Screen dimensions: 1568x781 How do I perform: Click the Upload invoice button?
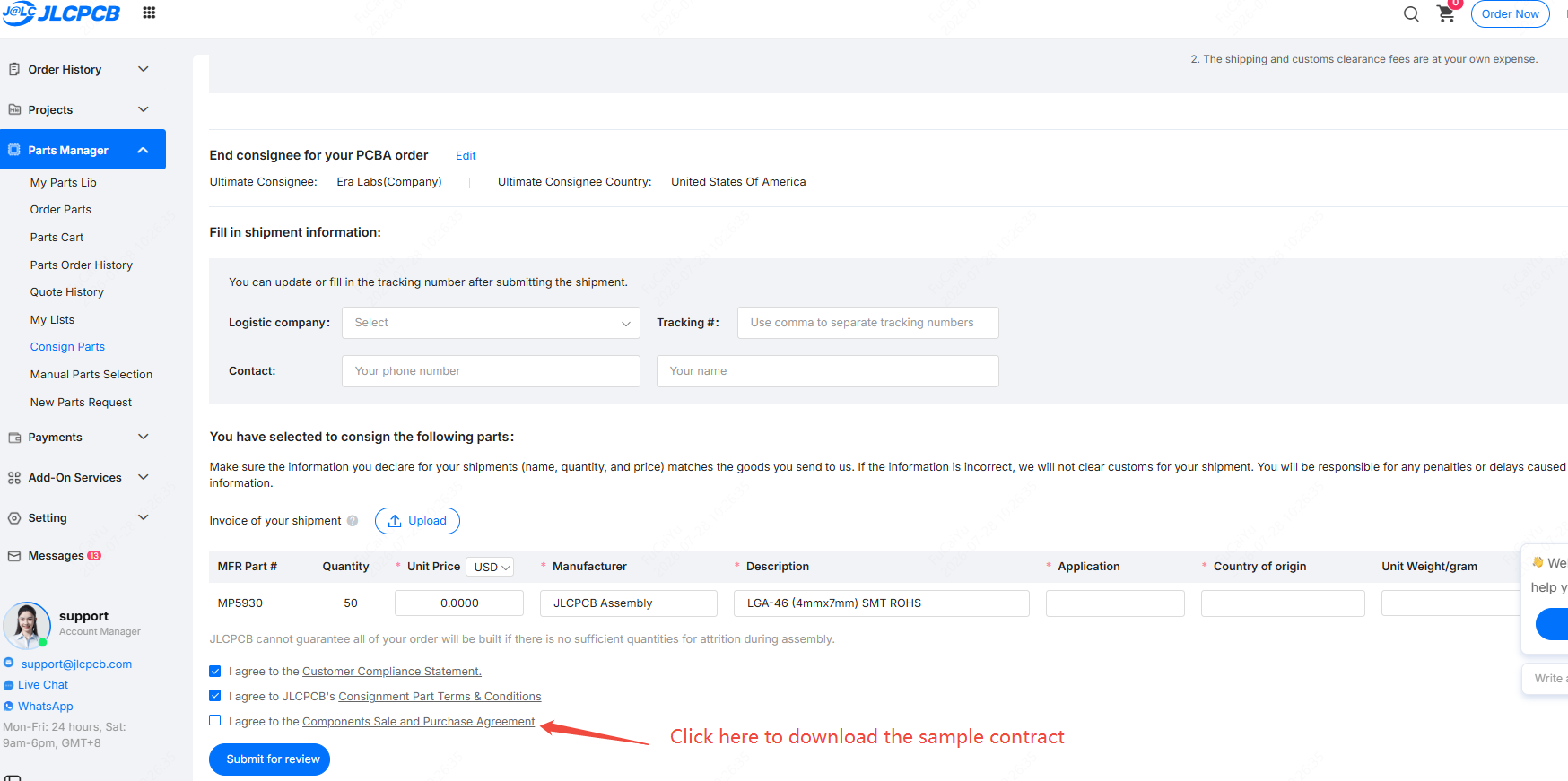[417, 521]
